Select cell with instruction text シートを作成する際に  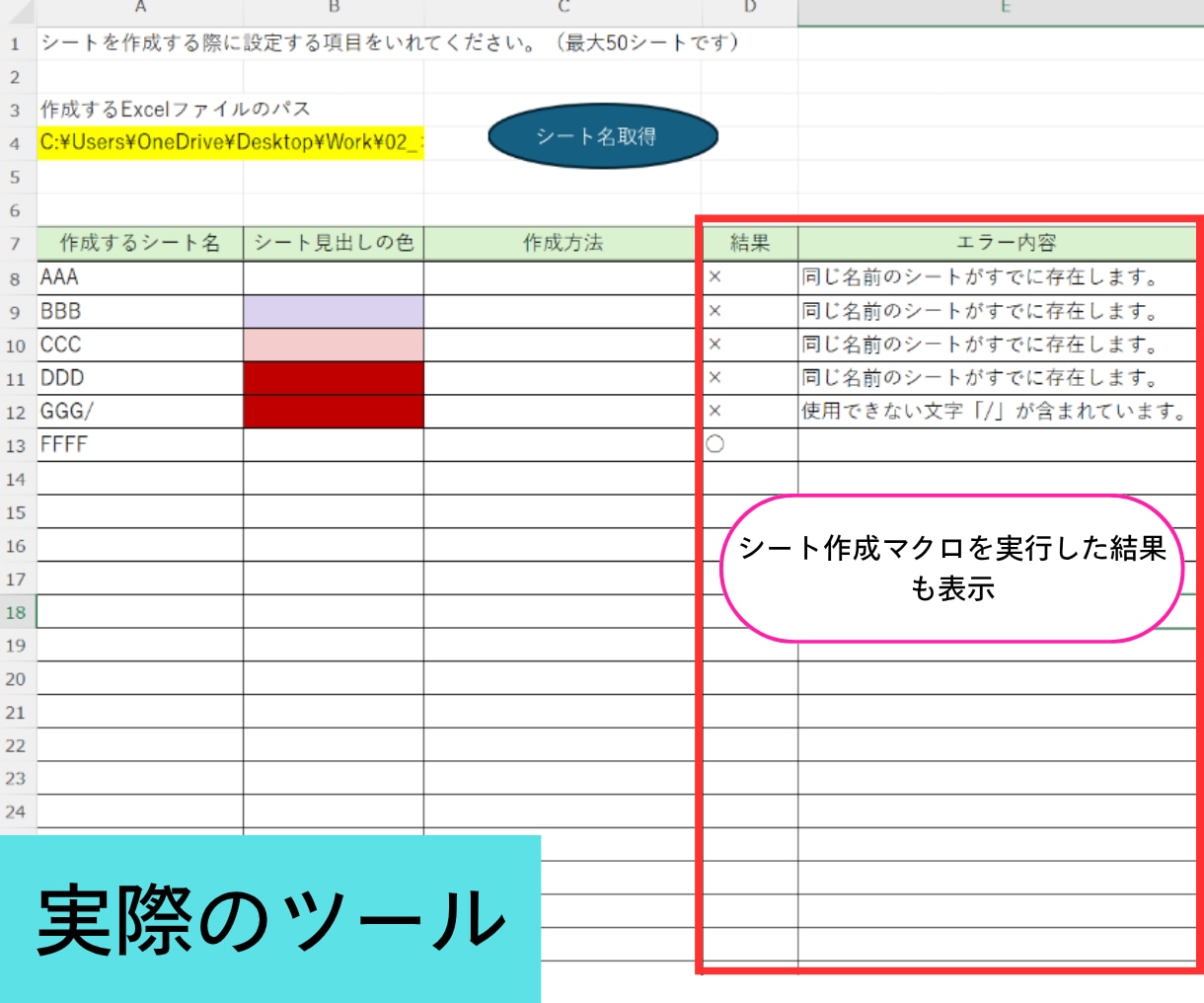click(x=140, y=42)
